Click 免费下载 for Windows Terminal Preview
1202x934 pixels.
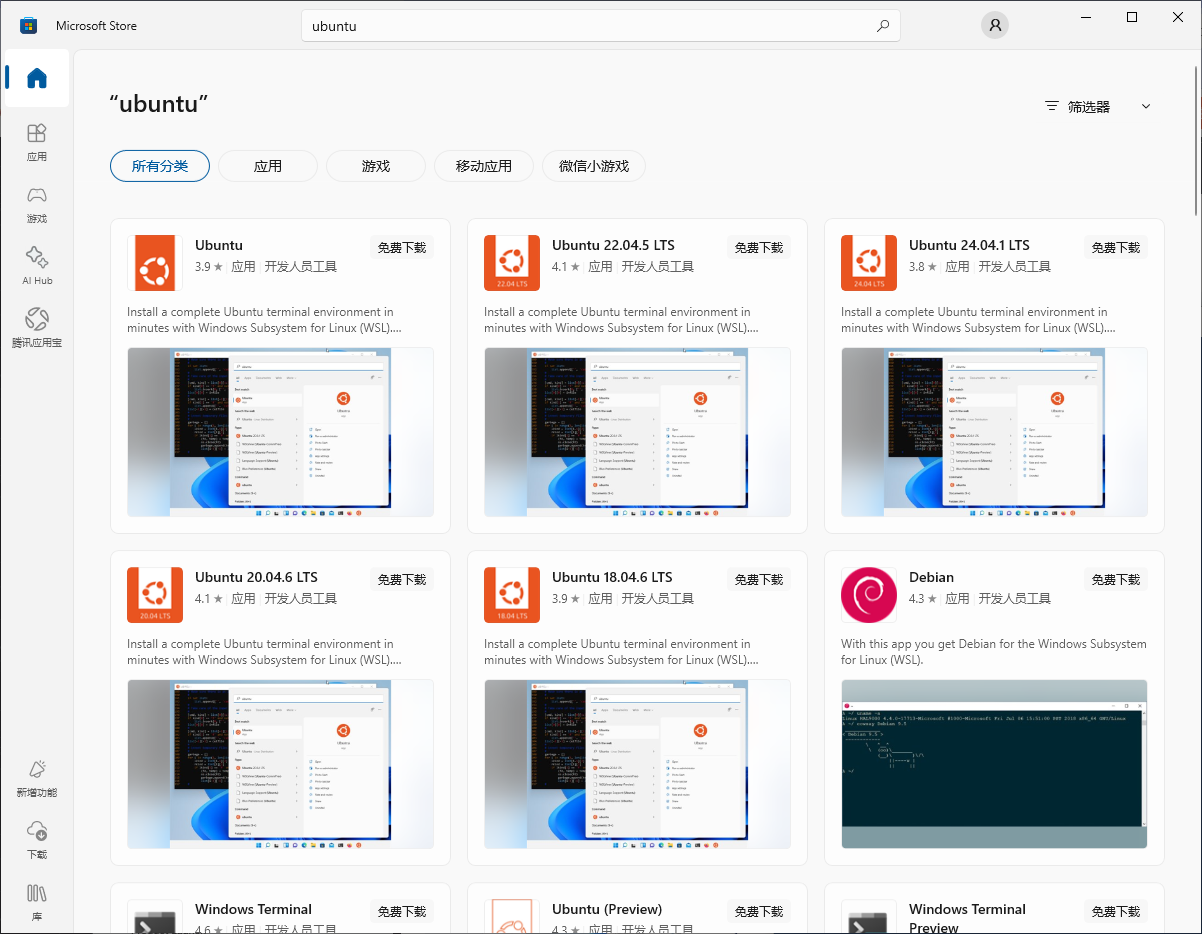pos(1116,911)
